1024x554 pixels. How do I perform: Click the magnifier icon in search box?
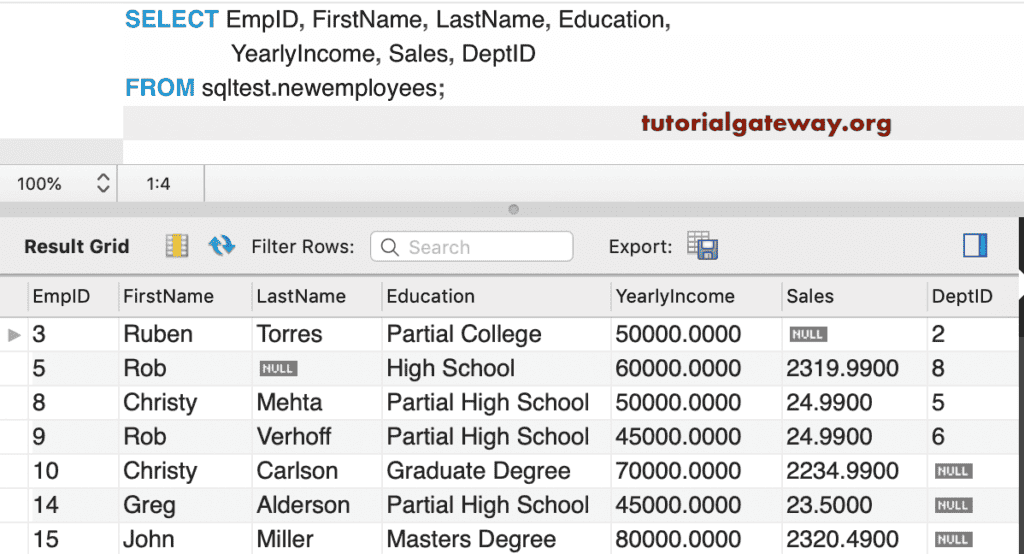tap(390, 247)
